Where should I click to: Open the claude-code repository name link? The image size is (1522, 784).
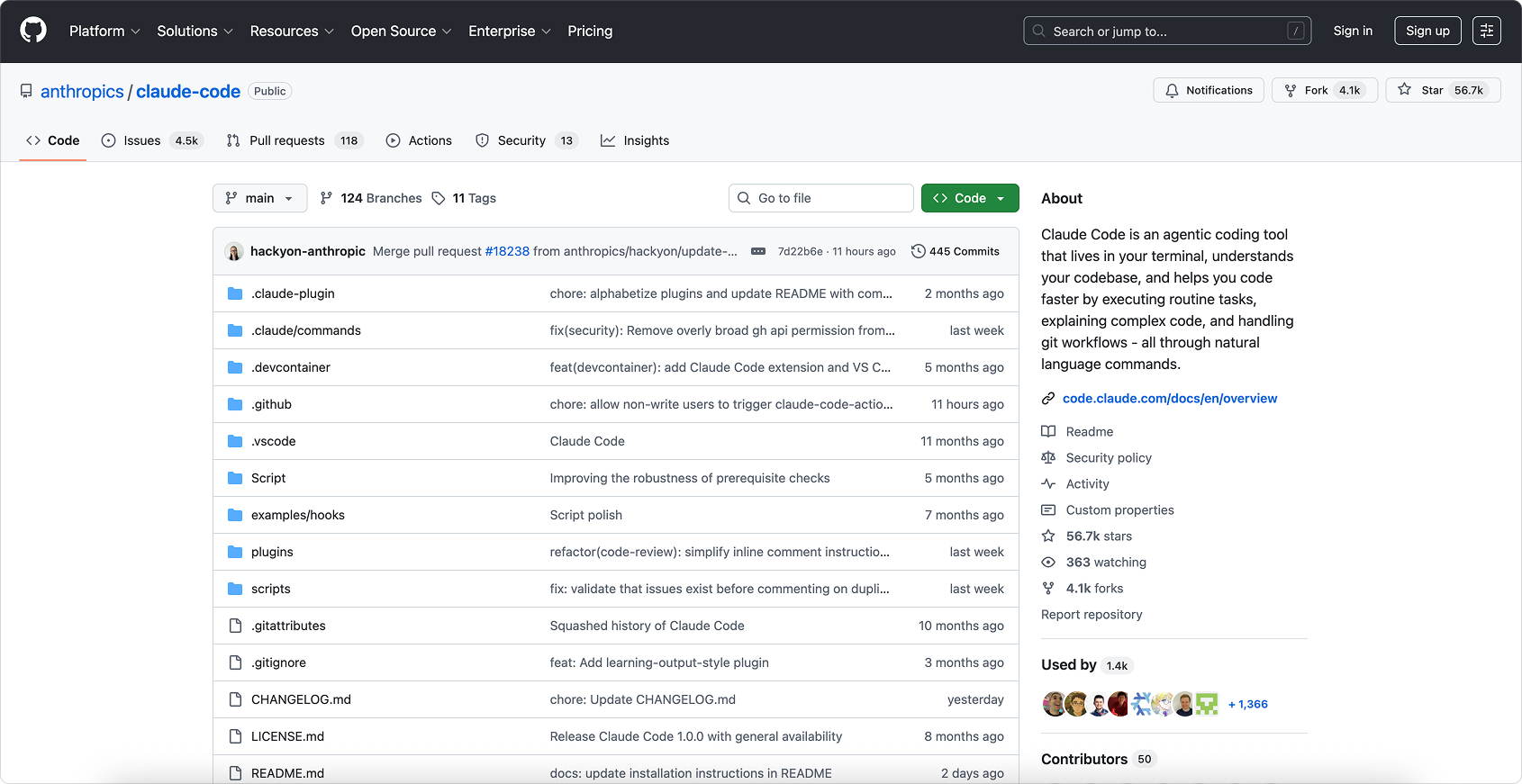point(188,91)
